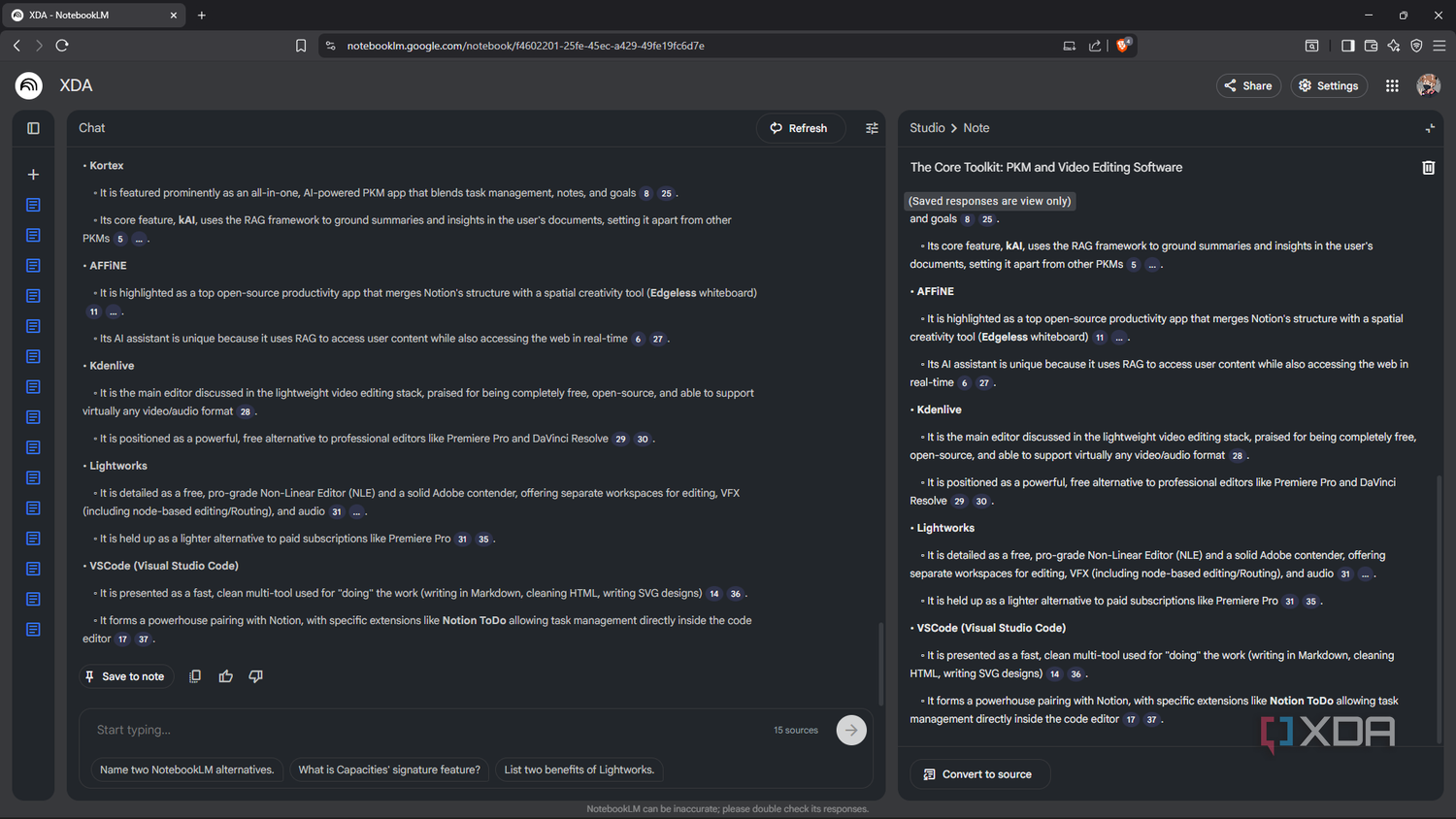Open citation 36 in chat VSCode bullet
This screenshot has height=819, width=1456.
(736, 594)
